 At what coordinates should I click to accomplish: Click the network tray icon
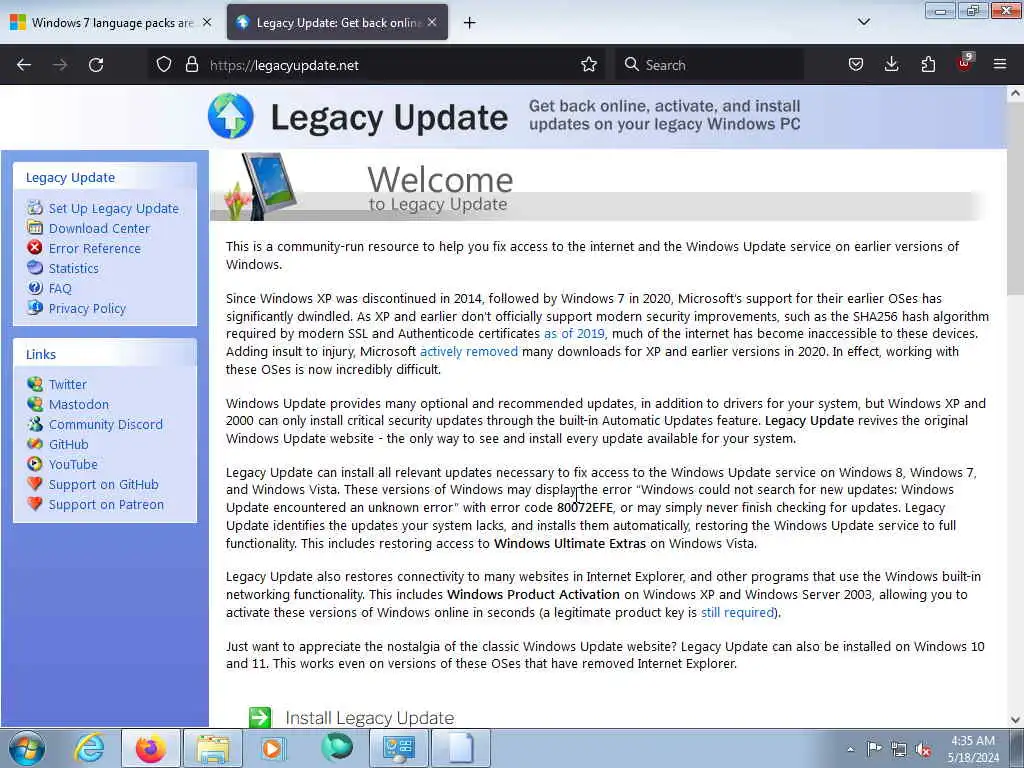(899, 749)
